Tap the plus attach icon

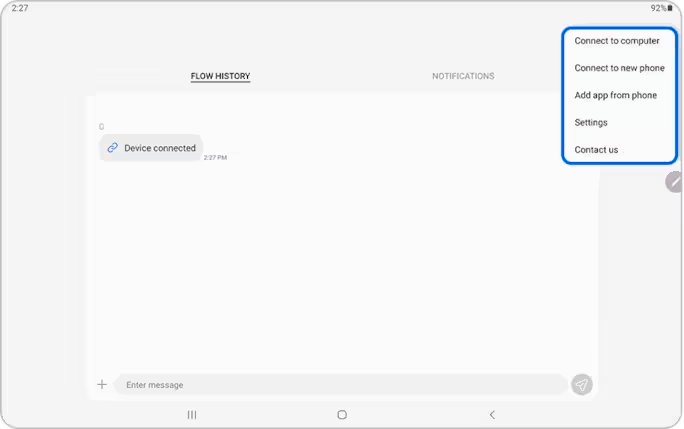tap(102, 384)
